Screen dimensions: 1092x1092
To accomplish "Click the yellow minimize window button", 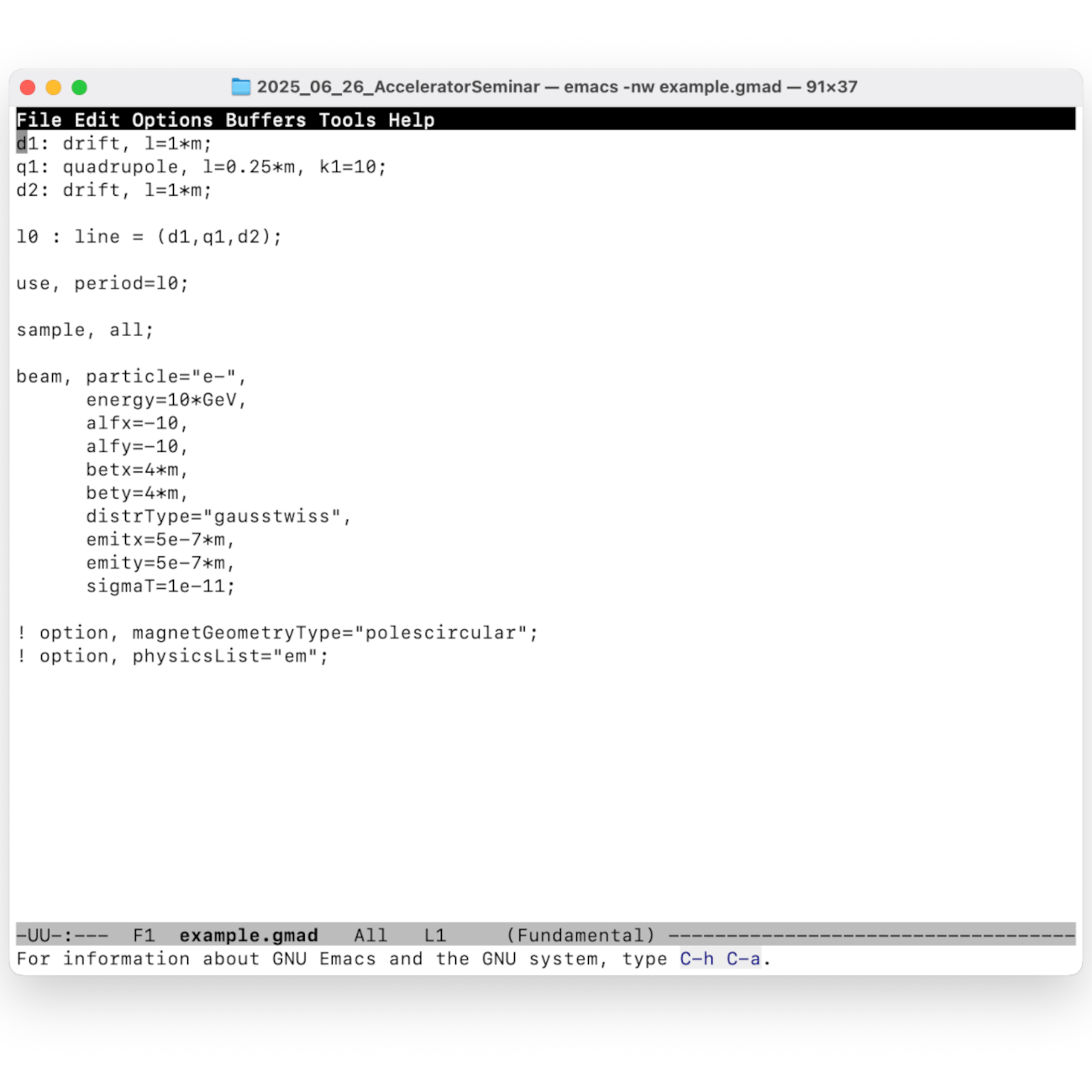I will tap(54, 87).
